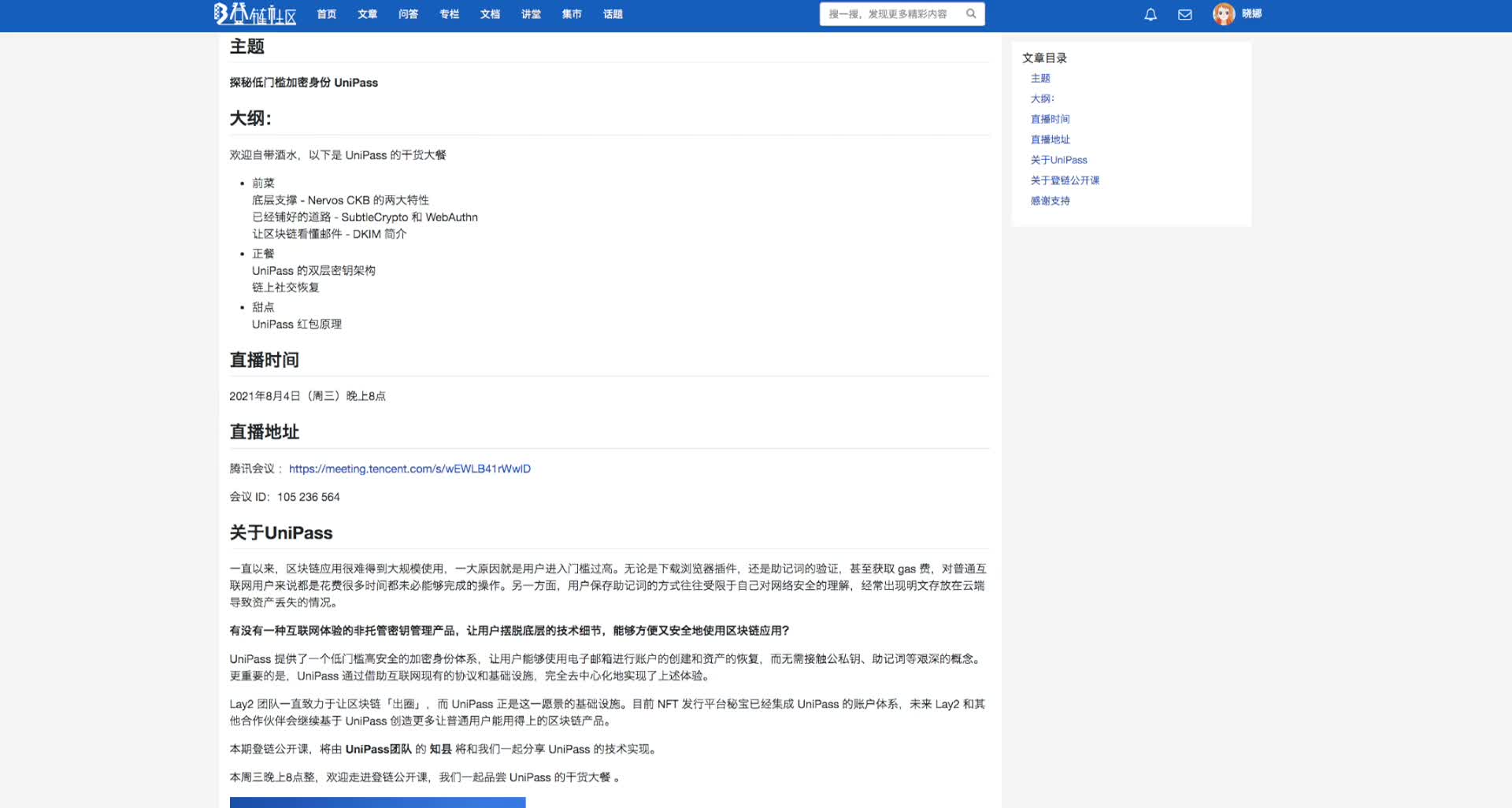Viewport: 1512px width, 808px height.
Task: Click the search magnifier icon
Action: (x=971, y=13)
